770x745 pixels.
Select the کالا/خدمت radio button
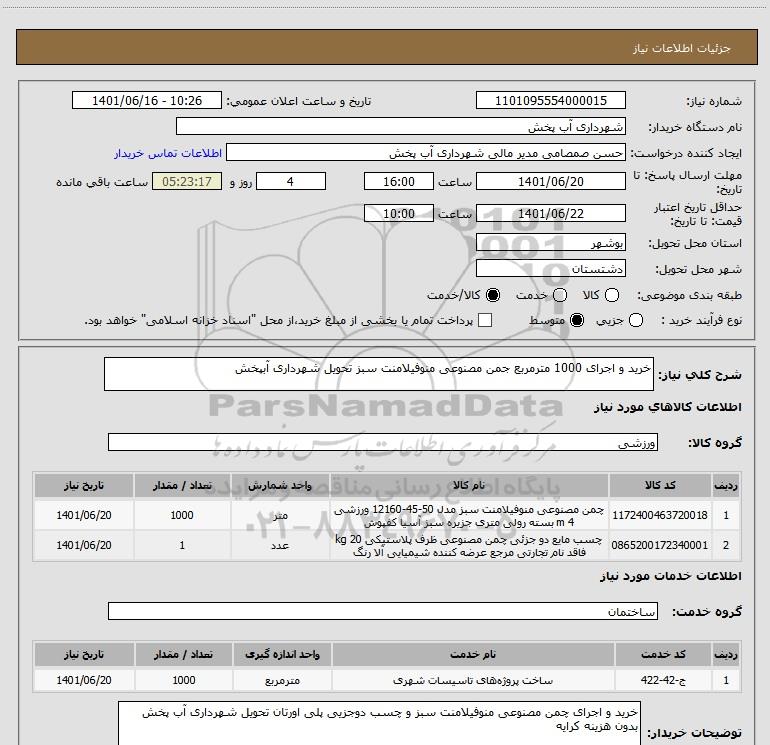(x=493, y=295)
